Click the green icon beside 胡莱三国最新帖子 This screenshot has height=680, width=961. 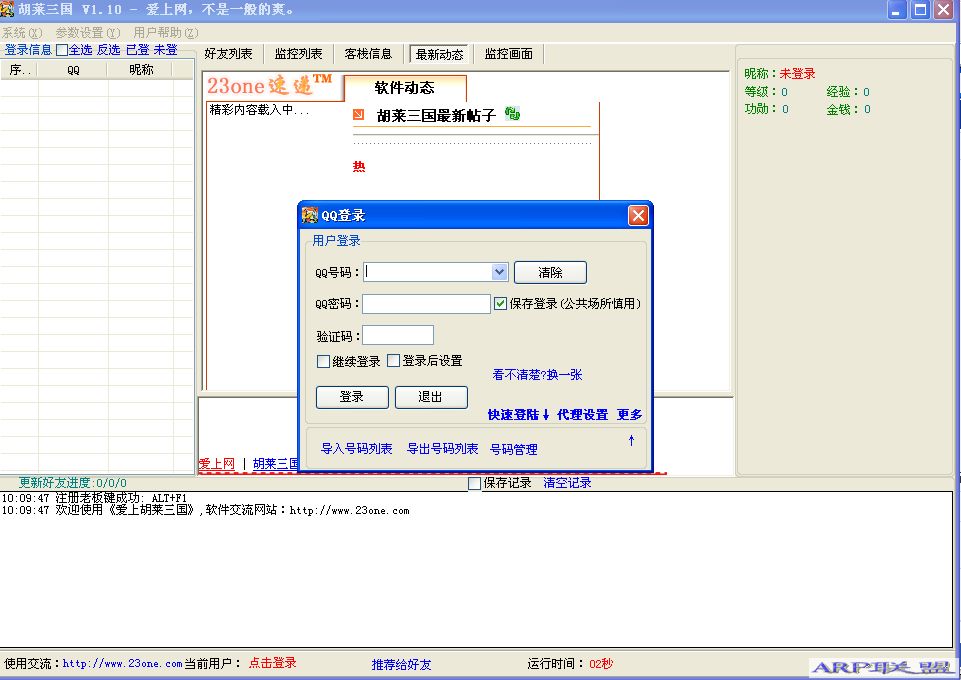point(512,114)
